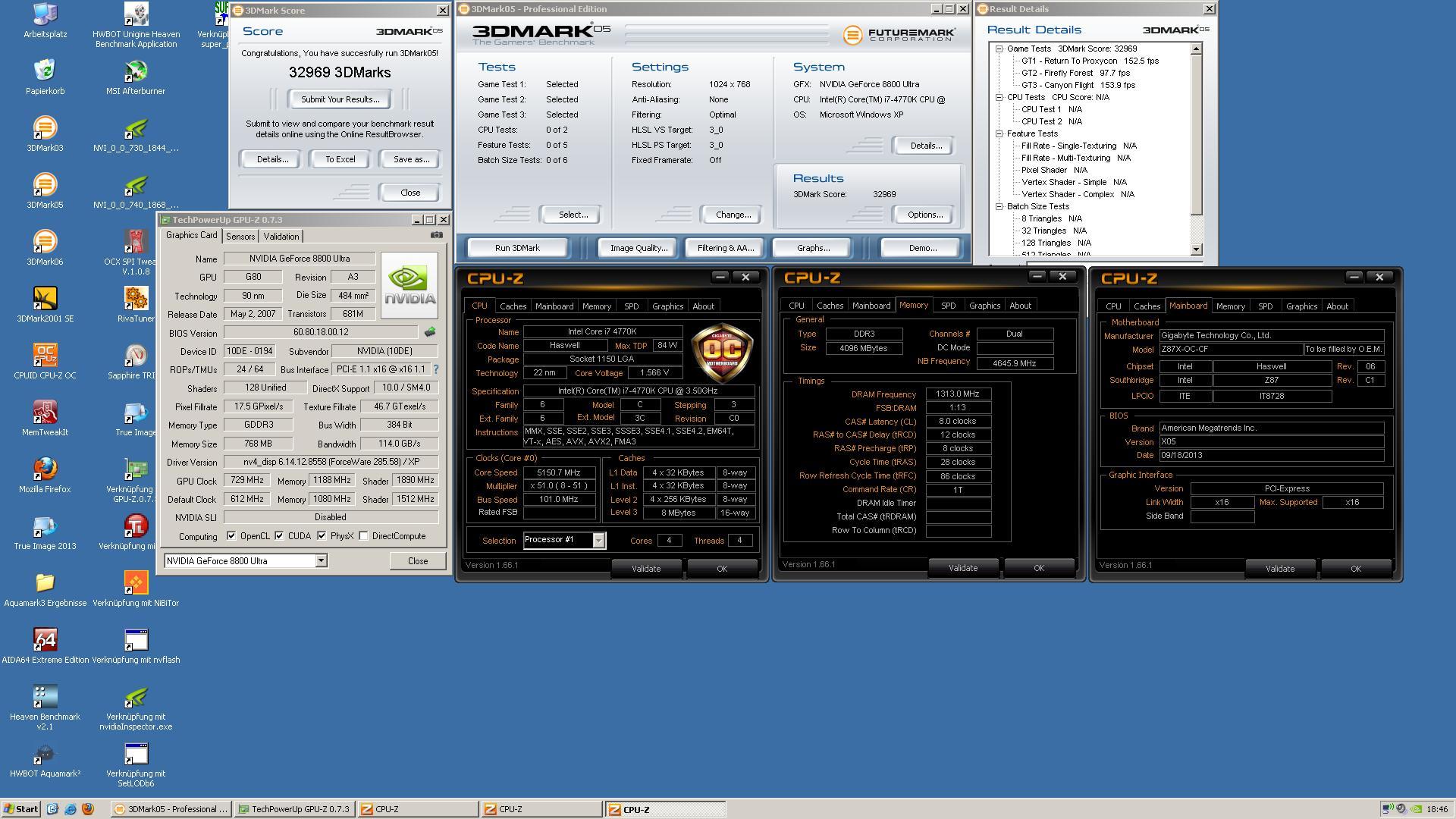Launch 3DMark05 desktop shortcut
This screenshot has width=1456, height=819.
(45, 190)
